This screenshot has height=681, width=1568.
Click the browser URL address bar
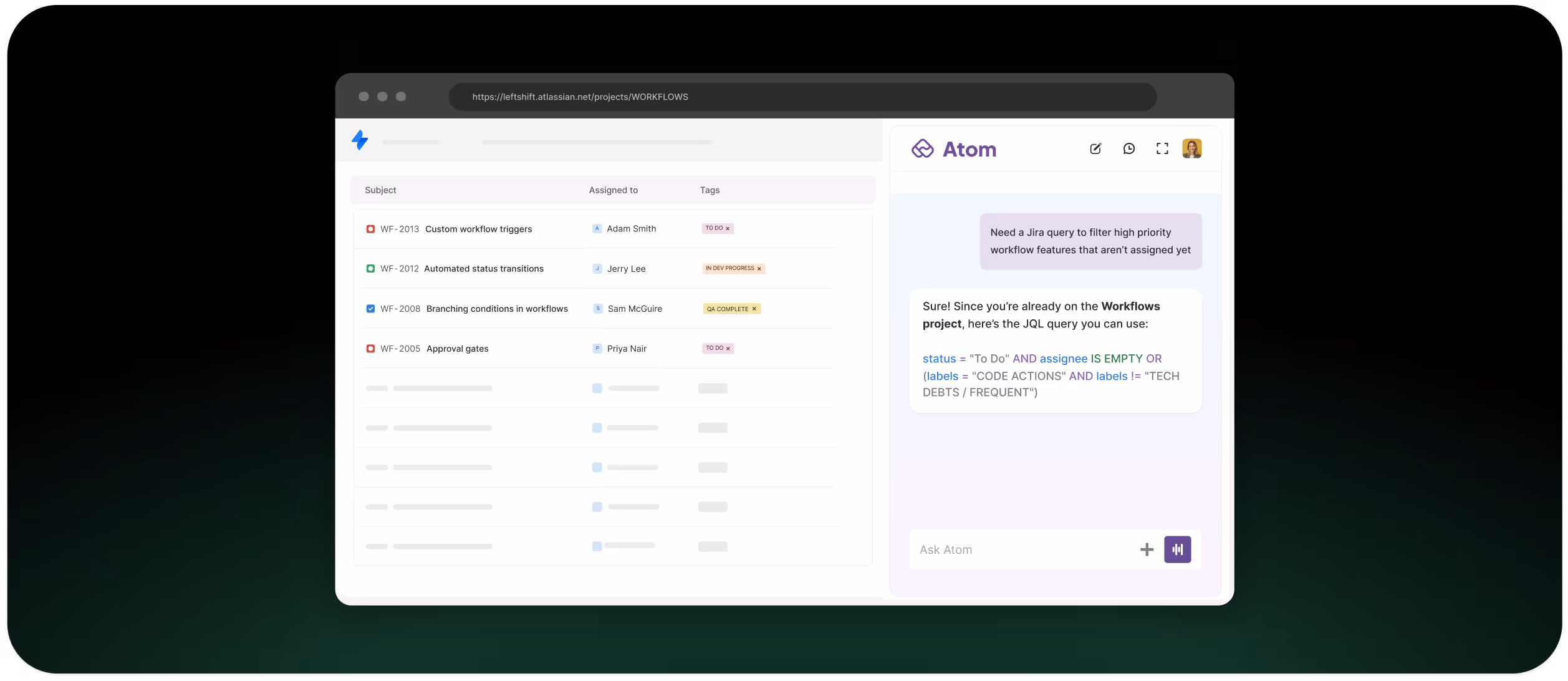tap(802, 97)
